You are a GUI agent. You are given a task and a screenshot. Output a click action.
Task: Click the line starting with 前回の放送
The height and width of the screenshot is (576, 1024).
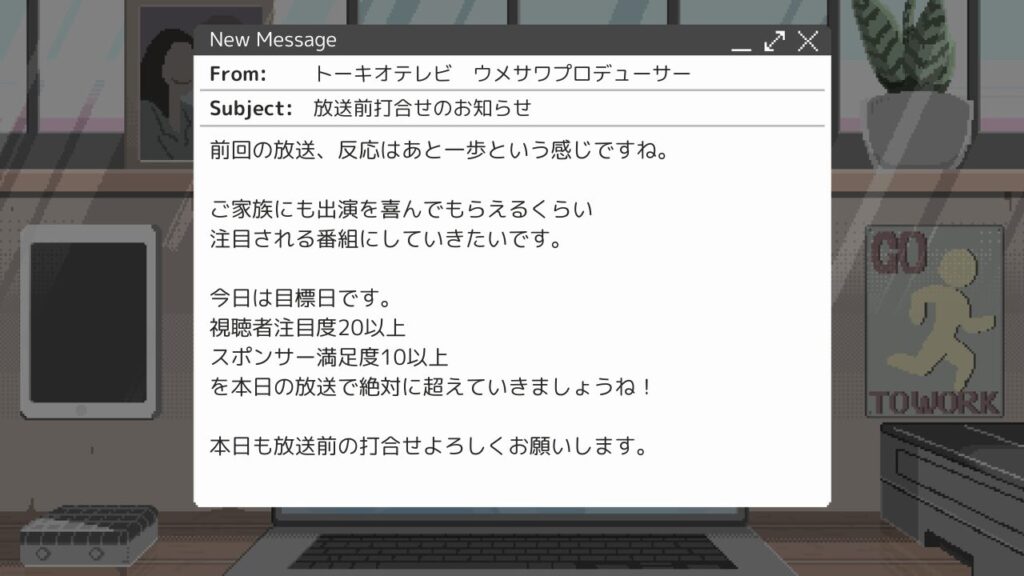(x=439, y=150)
